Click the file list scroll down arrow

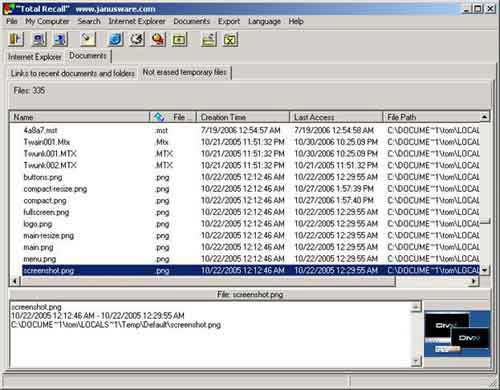485,270
